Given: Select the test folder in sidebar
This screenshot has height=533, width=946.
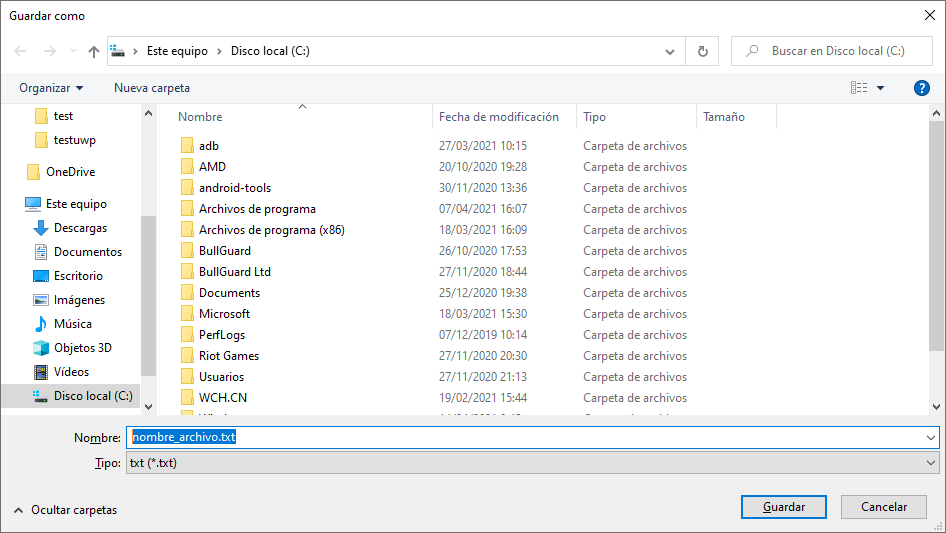Looking at the screenshot, I should [x=63, y=116].
